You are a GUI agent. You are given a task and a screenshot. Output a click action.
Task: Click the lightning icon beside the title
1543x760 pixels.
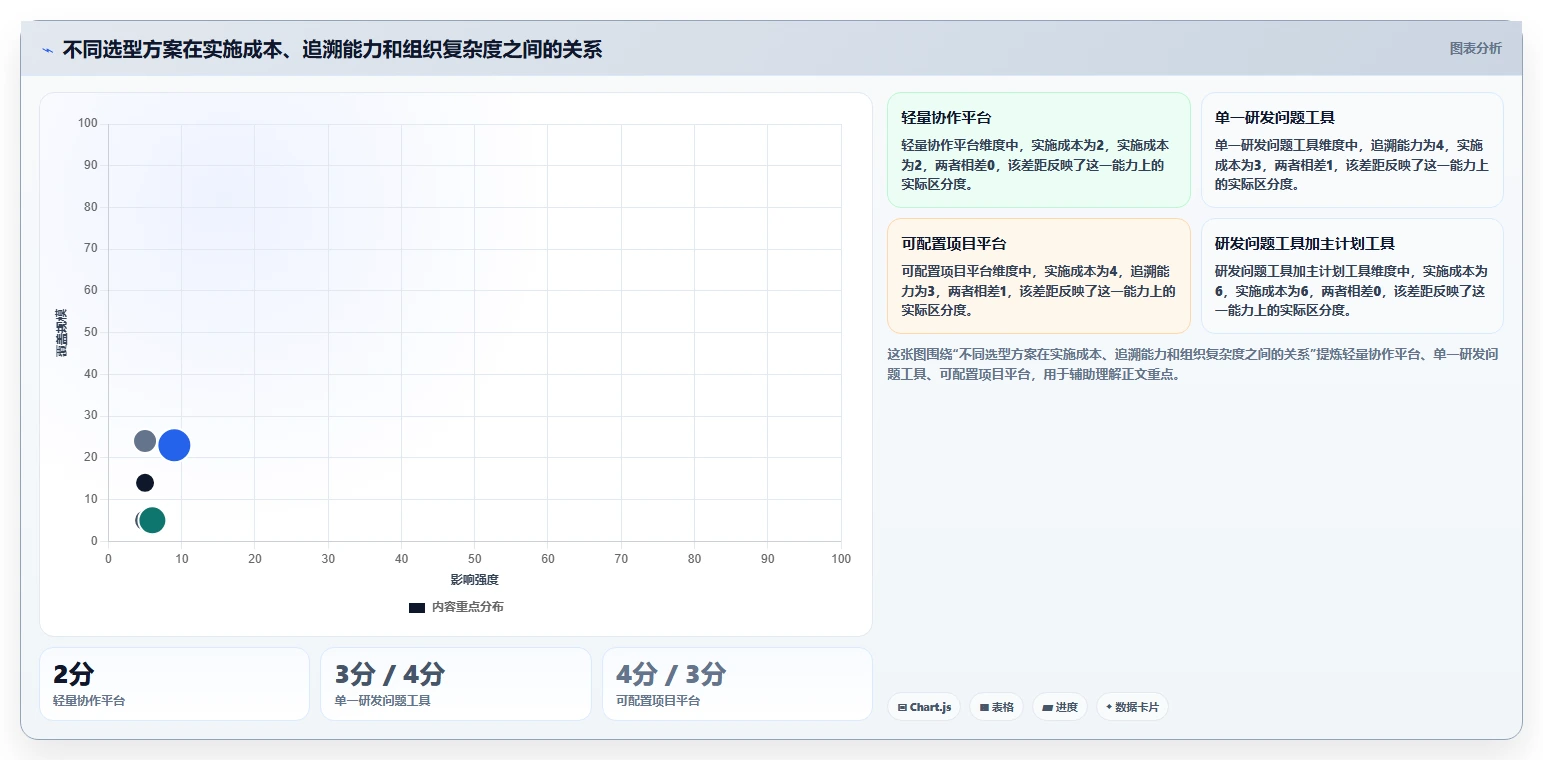pyautogui.click(x=47, y=50)
